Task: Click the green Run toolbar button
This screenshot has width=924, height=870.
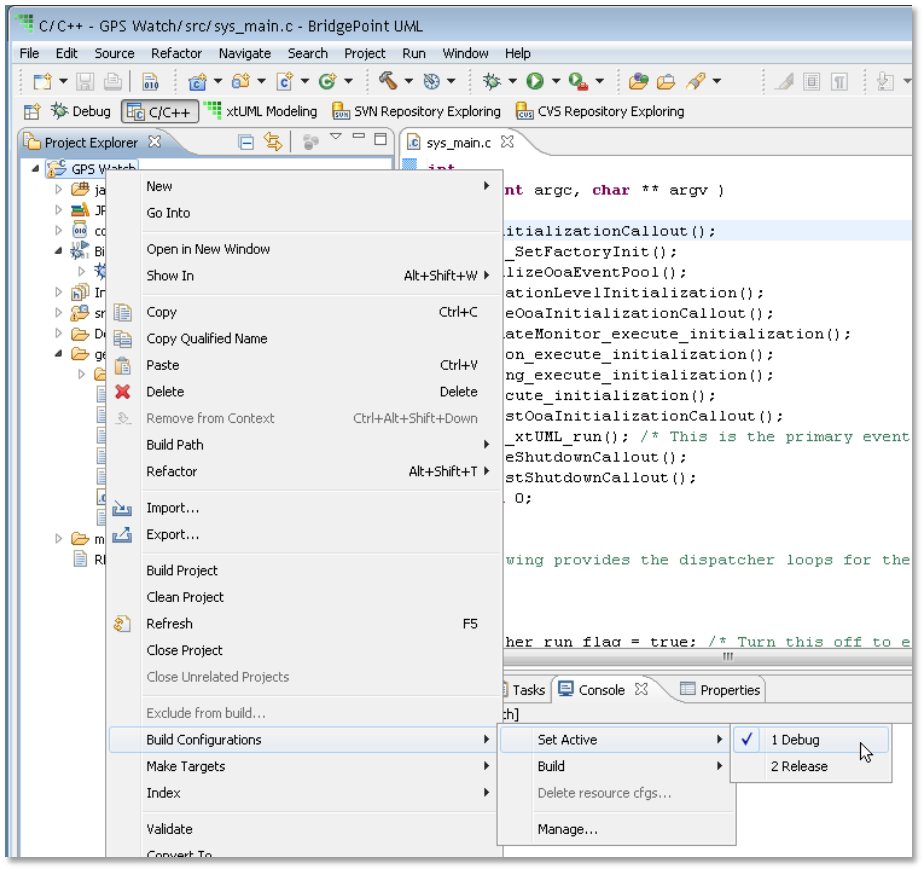Action: (535, 82)
